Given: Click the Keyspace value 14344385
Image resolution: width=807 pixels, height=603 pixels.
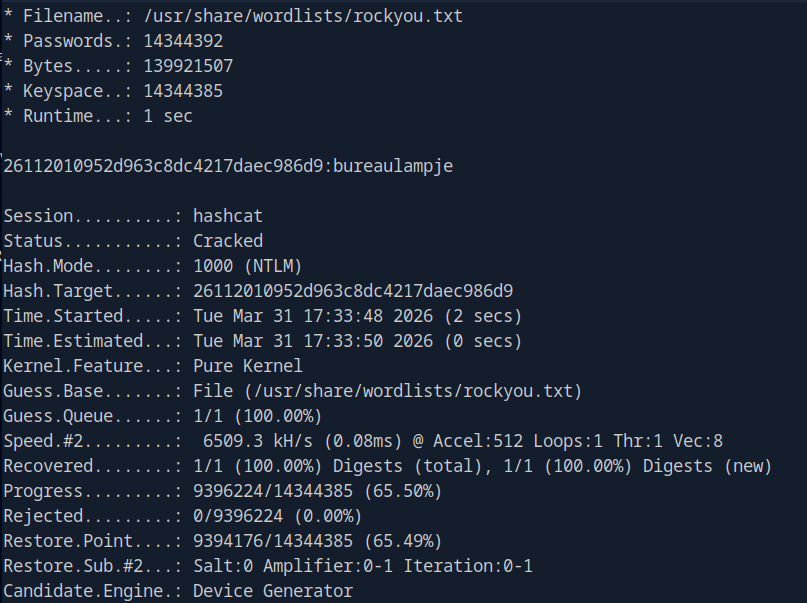Looking at the screenshot, I should (183, 91).
